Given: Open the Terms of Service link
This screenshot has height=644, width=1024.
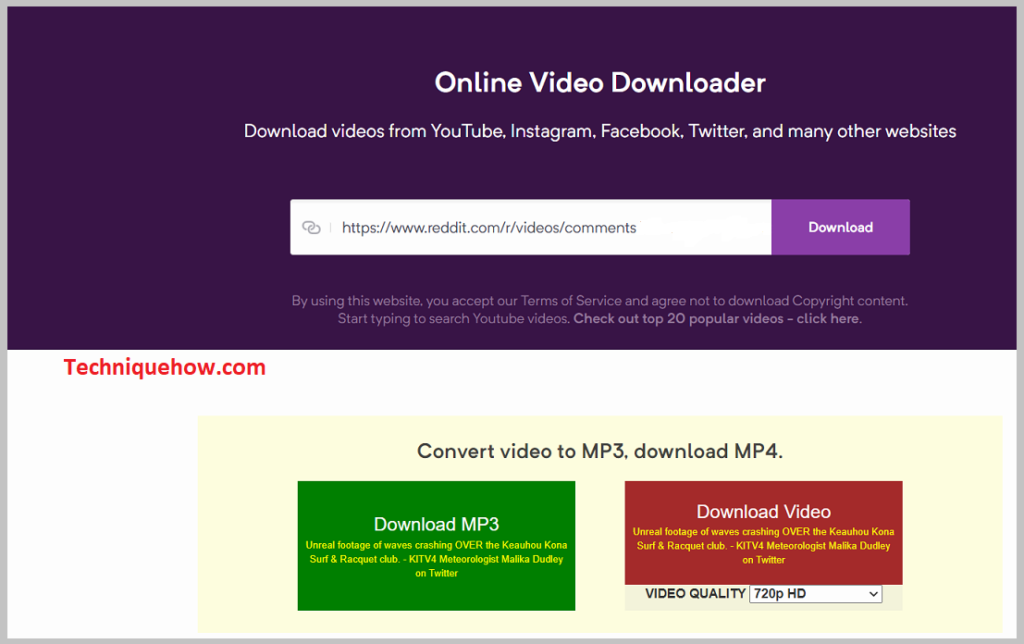Looking at the screenshot, I should pyautogui.click(x=571, y=301).
